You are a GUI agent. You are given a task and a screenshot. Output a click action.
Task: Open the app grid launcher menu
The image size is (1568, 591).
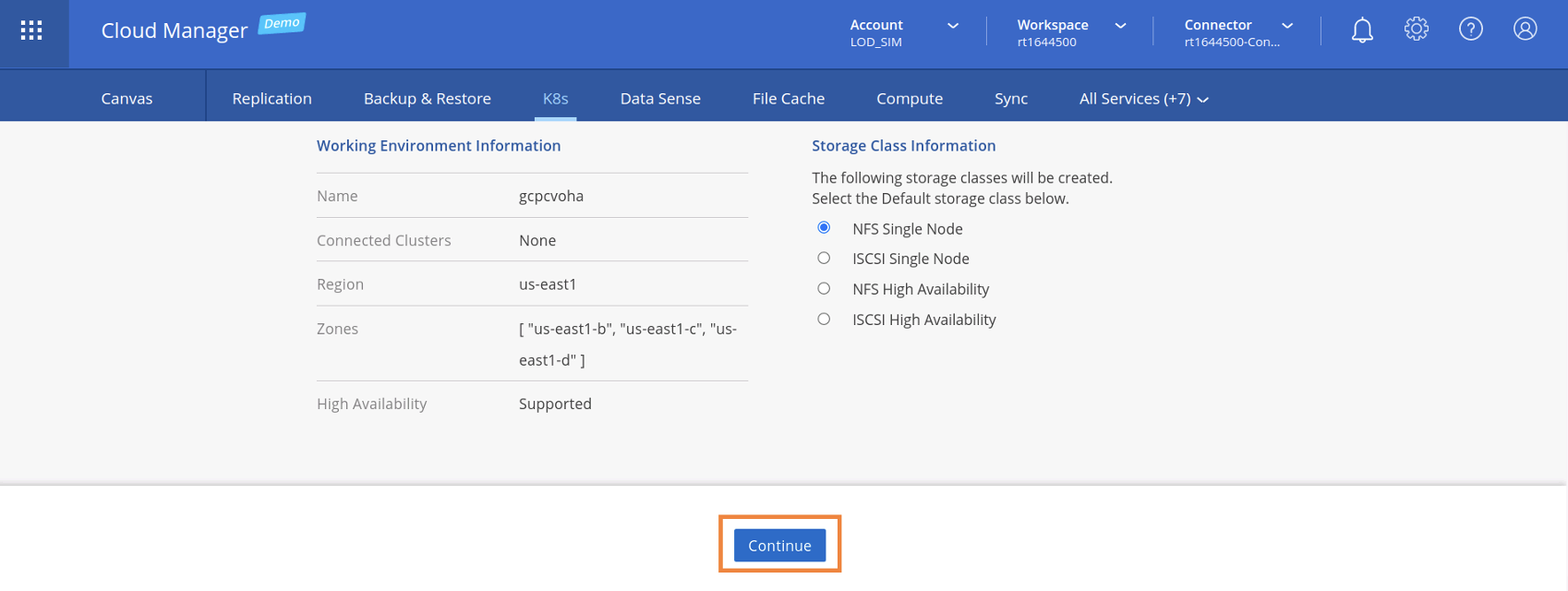(x=31, y=30)
